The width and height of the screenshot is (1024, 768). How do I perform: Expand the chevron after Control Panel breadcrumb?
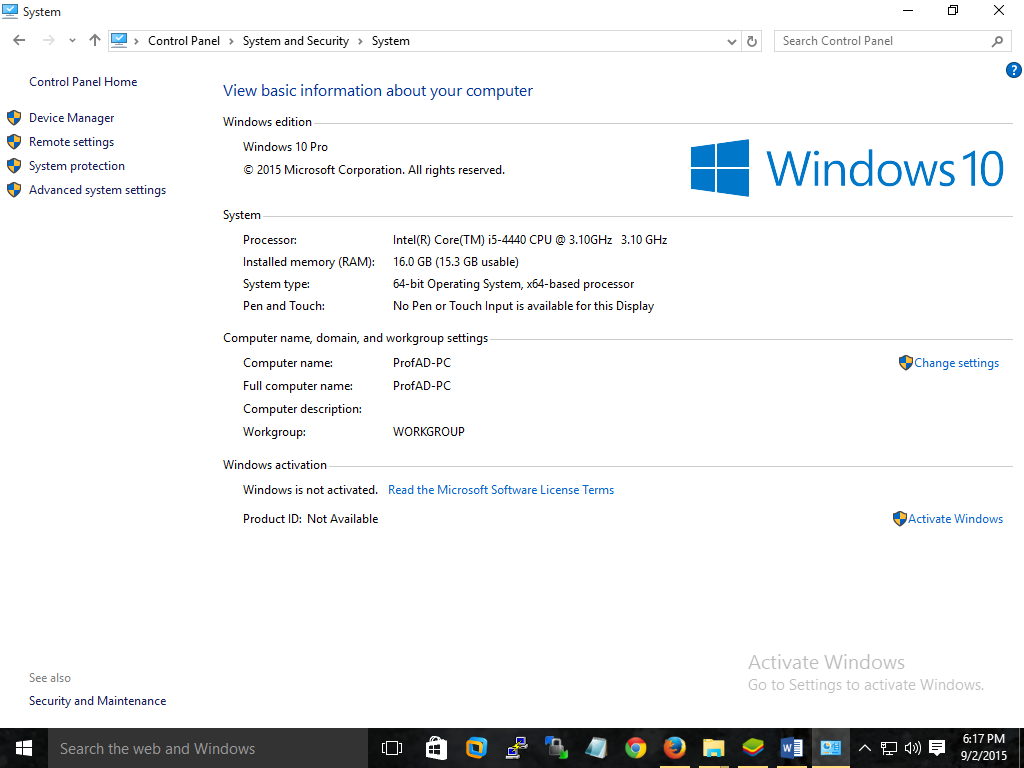(x=231, y=41)
